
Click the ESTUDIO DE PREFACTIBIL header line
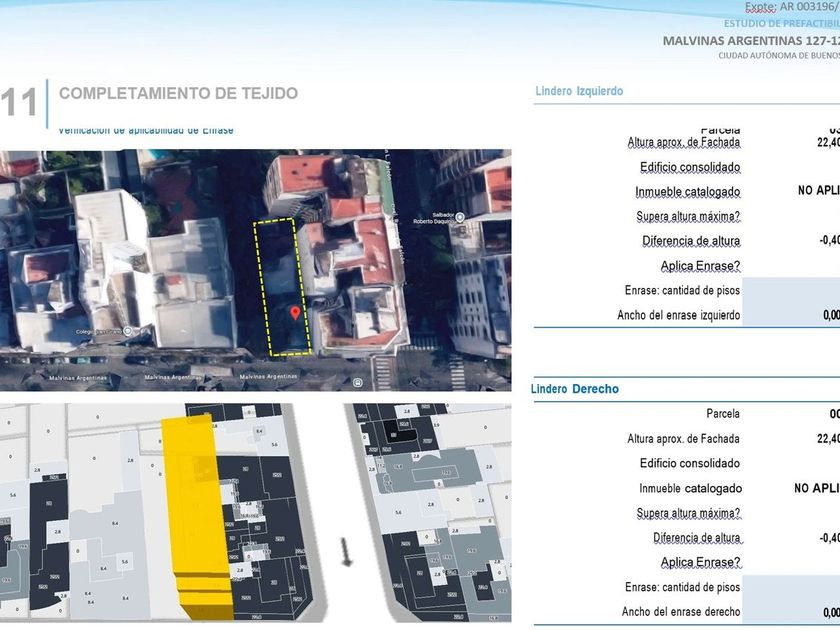tap(782, 24)
